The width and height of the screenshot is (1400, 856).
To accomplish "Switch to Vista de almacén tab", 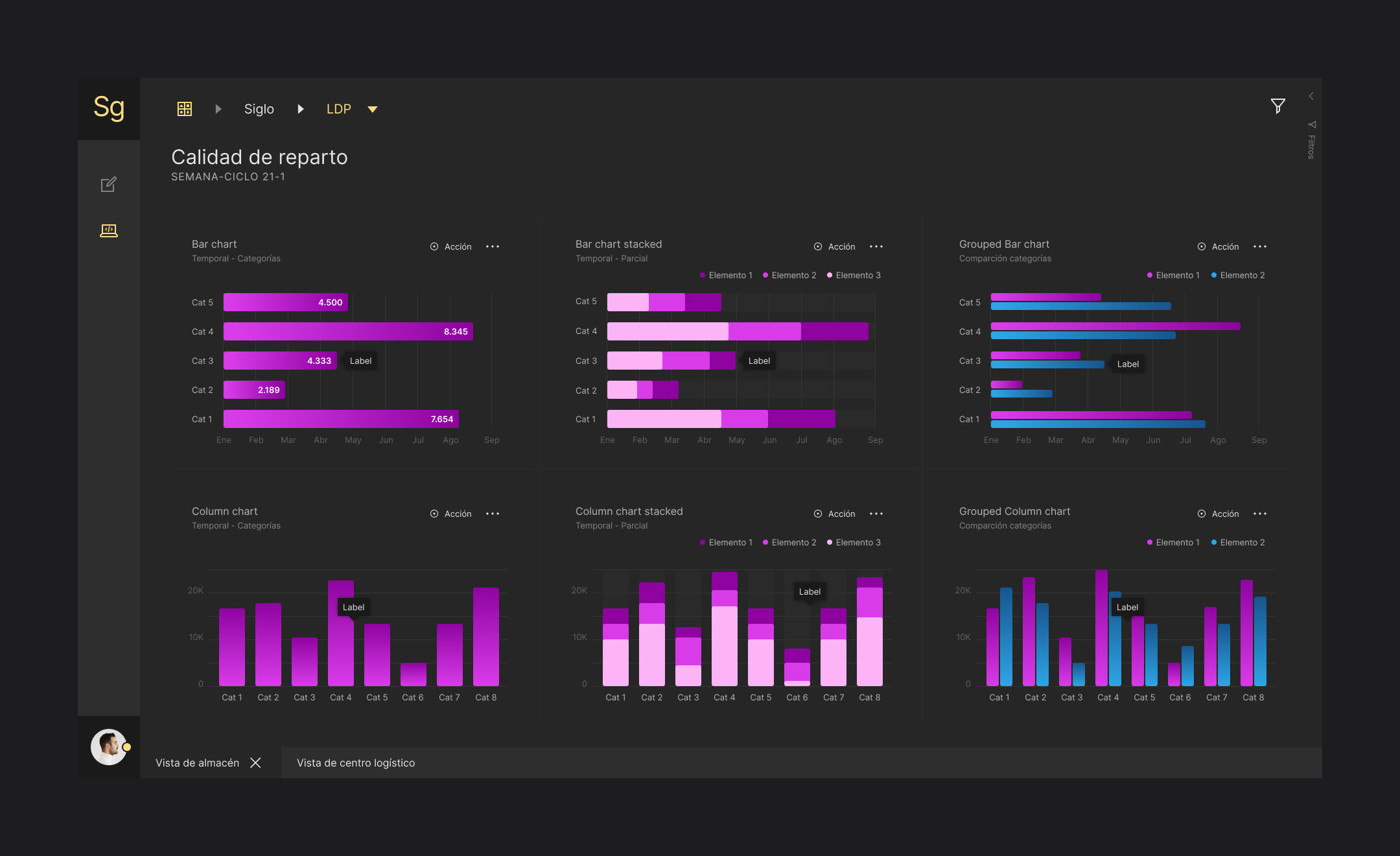I will [197, 763].
